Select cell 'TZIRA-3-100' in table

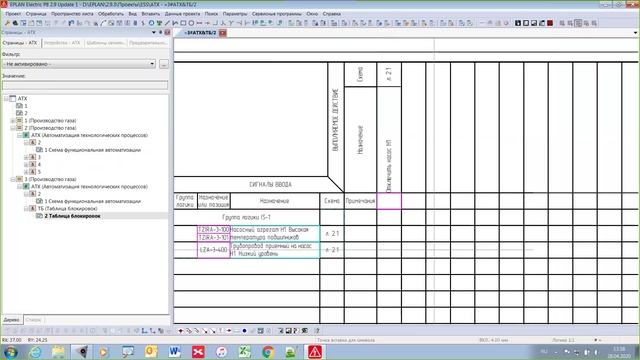pyautogui.click(x=214, y=230)
